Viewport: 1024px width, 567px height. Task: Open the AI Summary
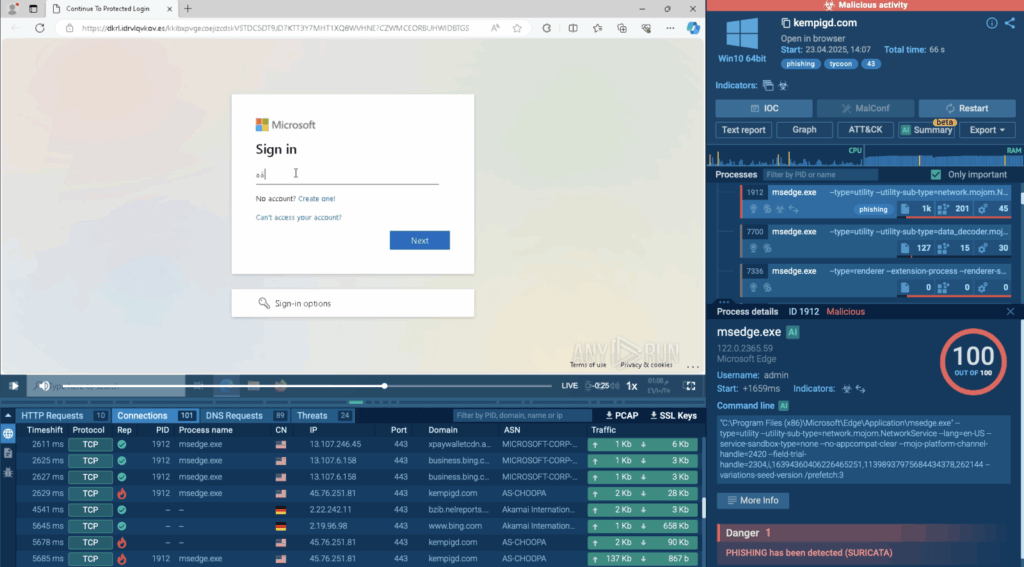click(x=927, y=130)
